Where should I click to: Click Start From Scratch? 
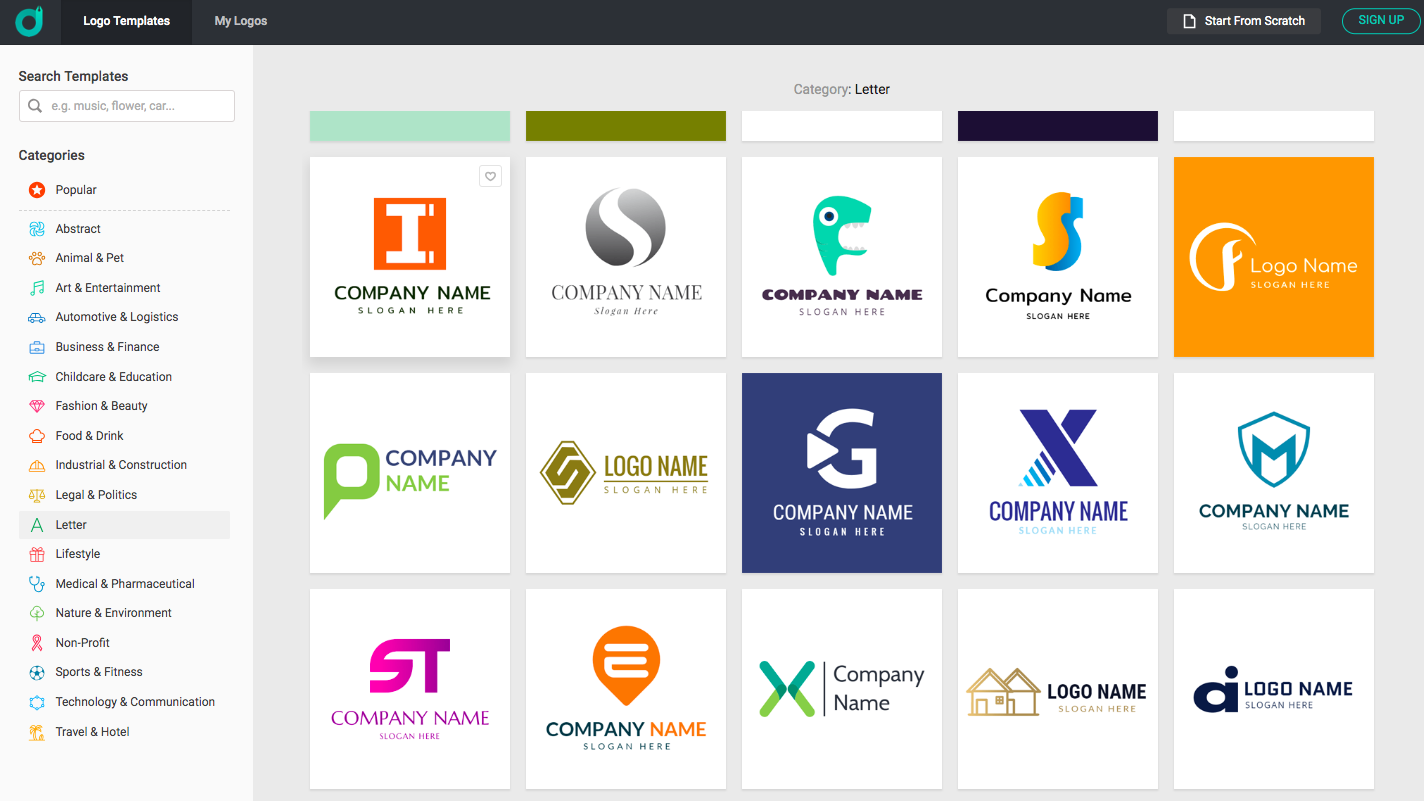pos(1243,20)
